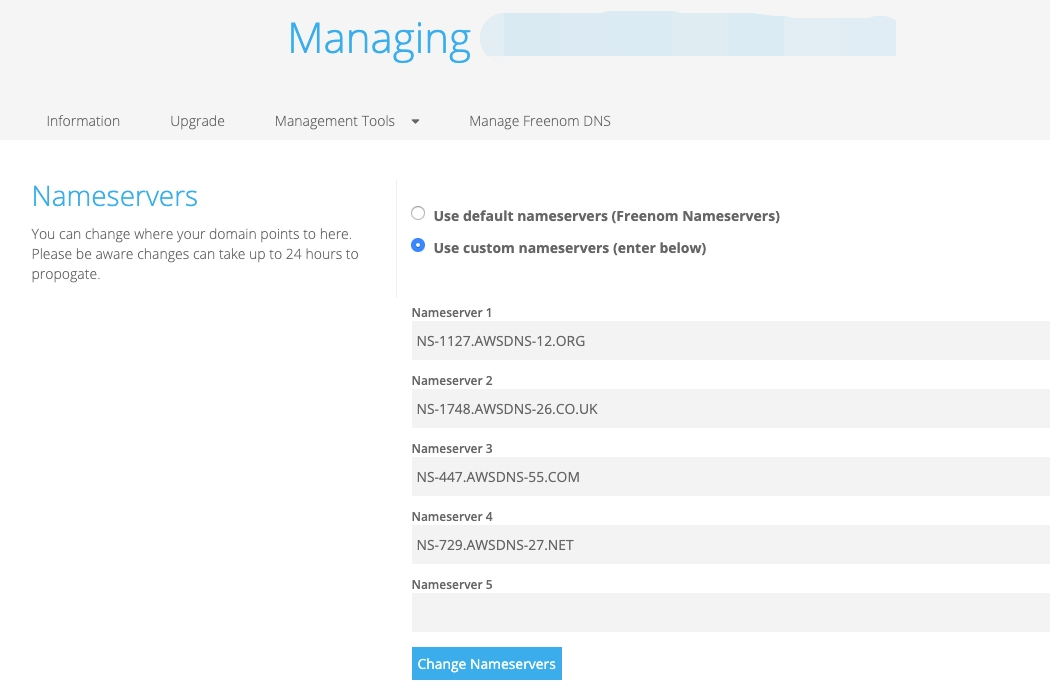Go to the Upgrade tab
The width and height of the screenshot is (1050, 690).
pos(197,121)
